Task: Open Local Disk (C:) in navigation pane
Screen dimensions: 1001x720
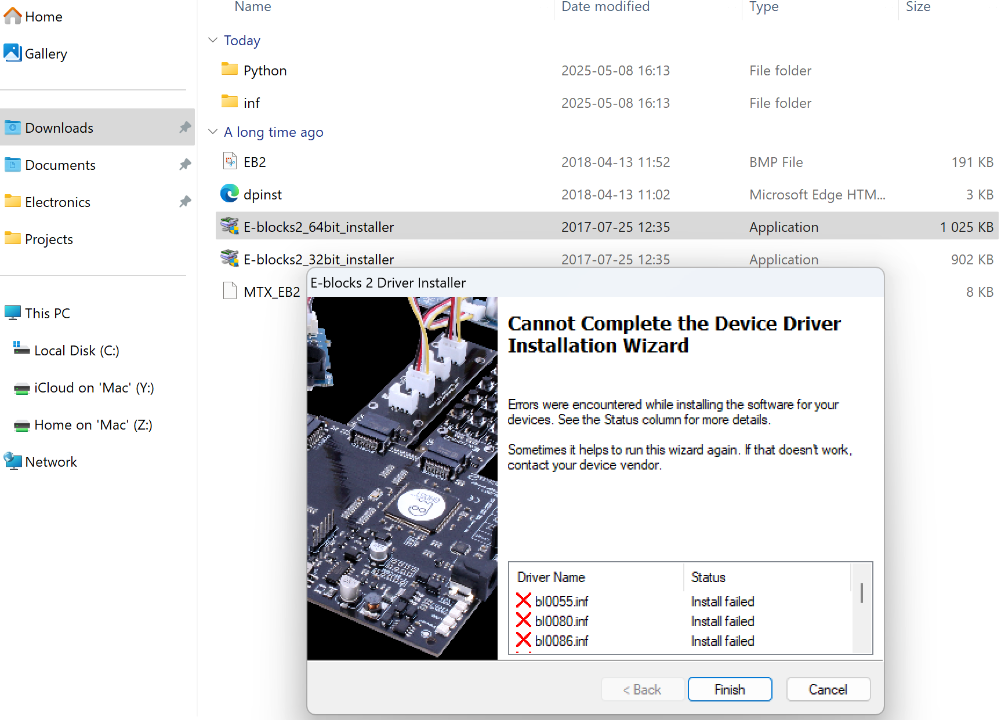Action: [x=77, y=350]
